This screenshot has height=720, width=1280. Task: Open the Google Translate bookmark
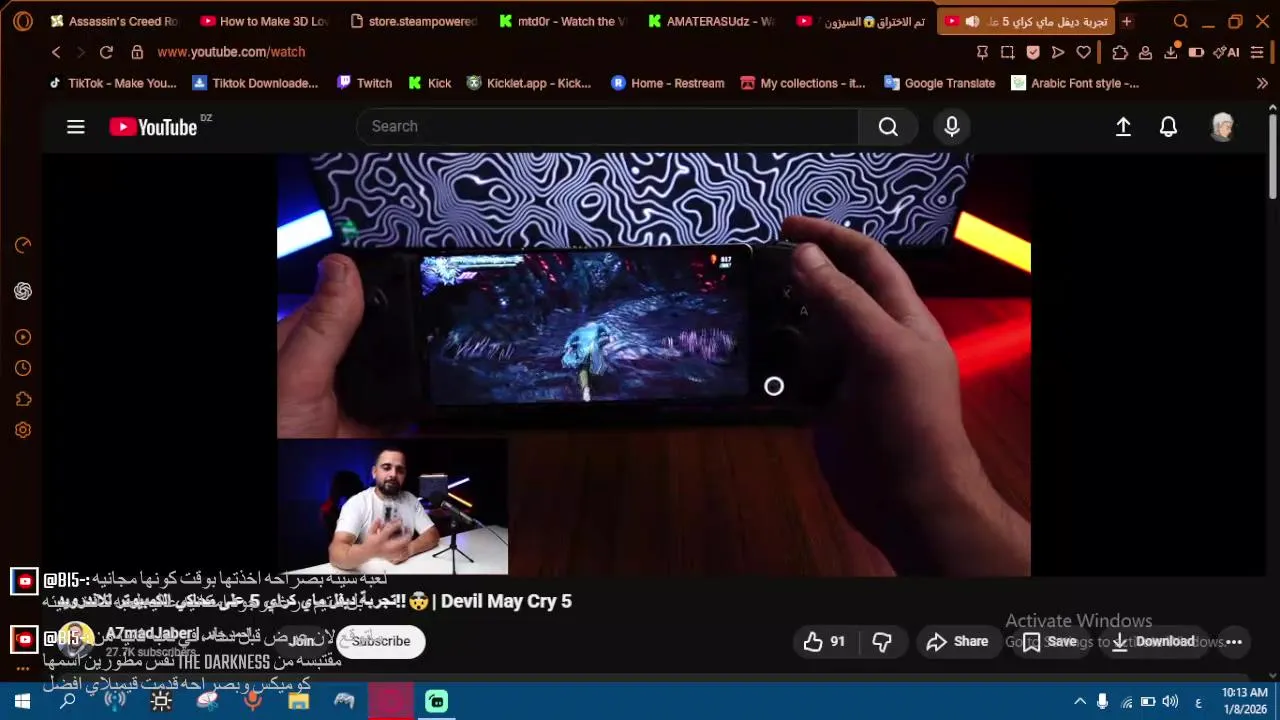coord(940,83)
